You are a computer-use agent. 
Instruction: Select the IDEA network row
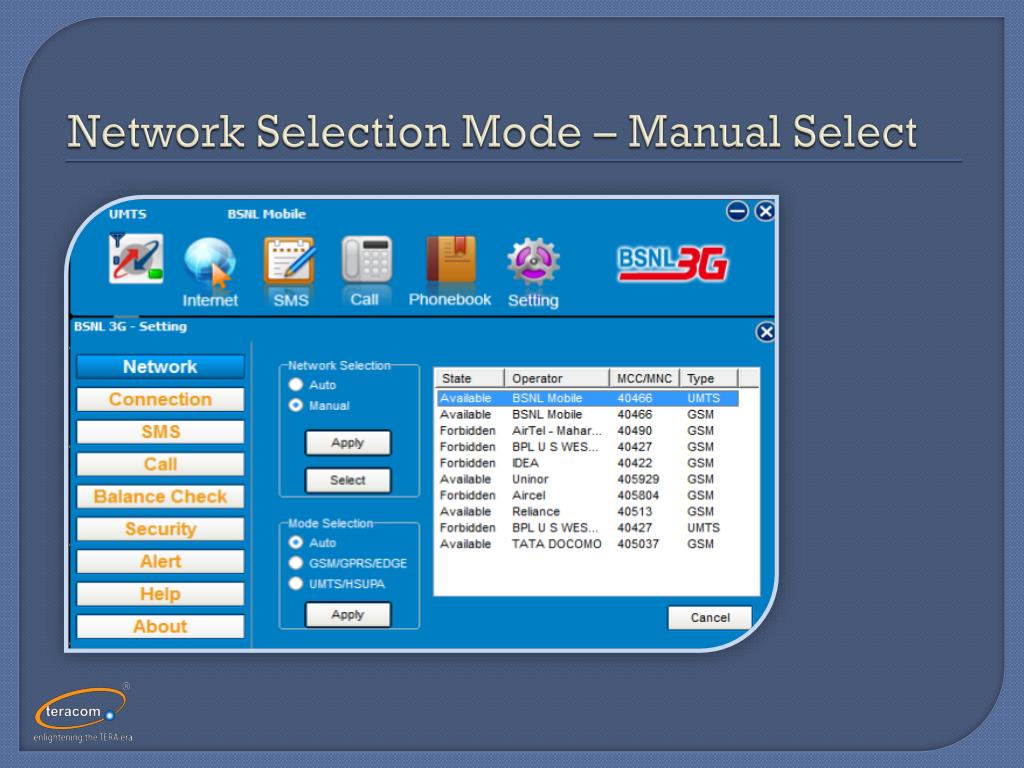(x=587, y=463)
